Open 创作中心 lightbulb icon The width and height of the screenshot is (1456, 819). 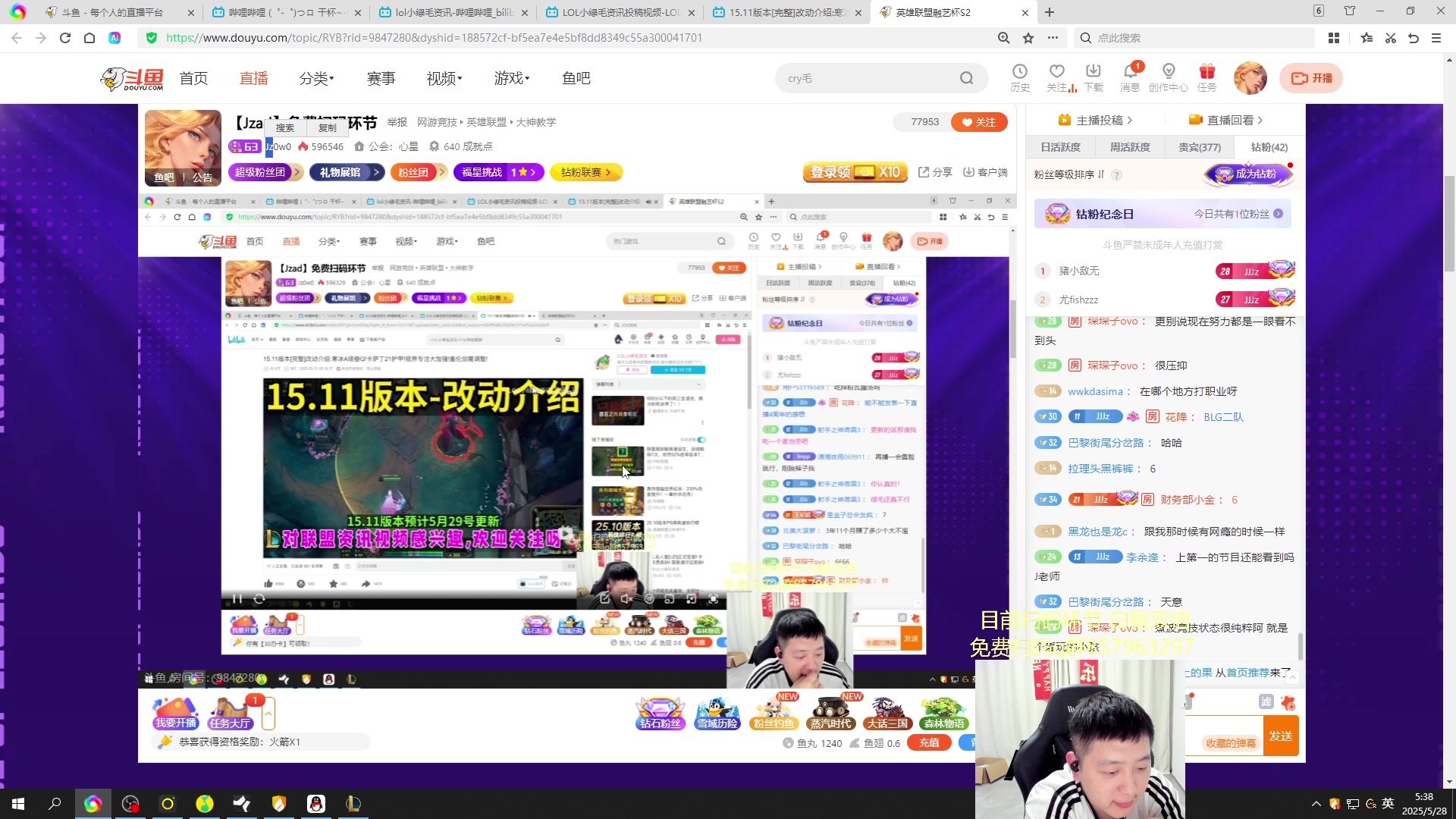(x=1169, y=78)
